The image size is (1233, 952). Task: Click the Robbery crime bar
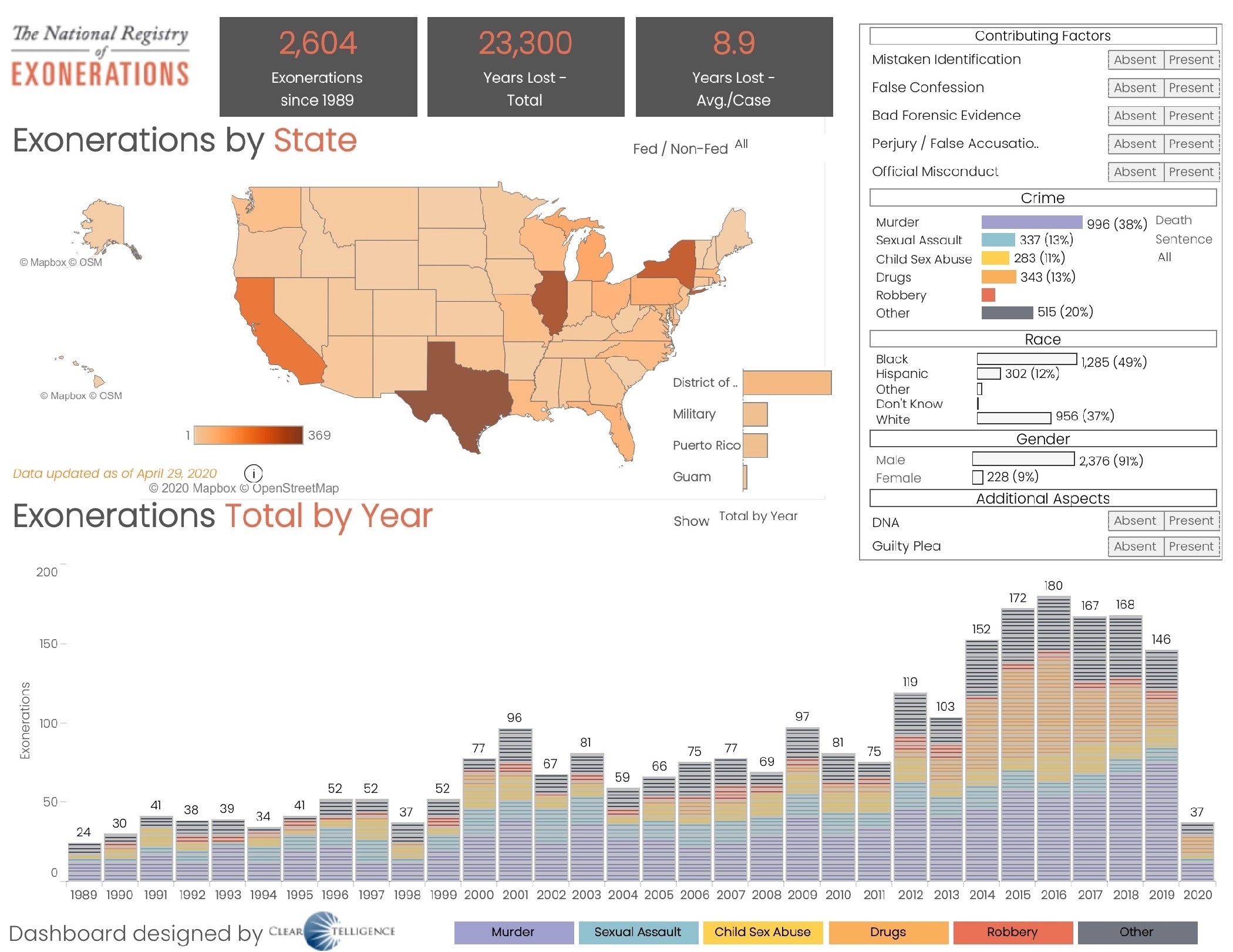(988, 295)
